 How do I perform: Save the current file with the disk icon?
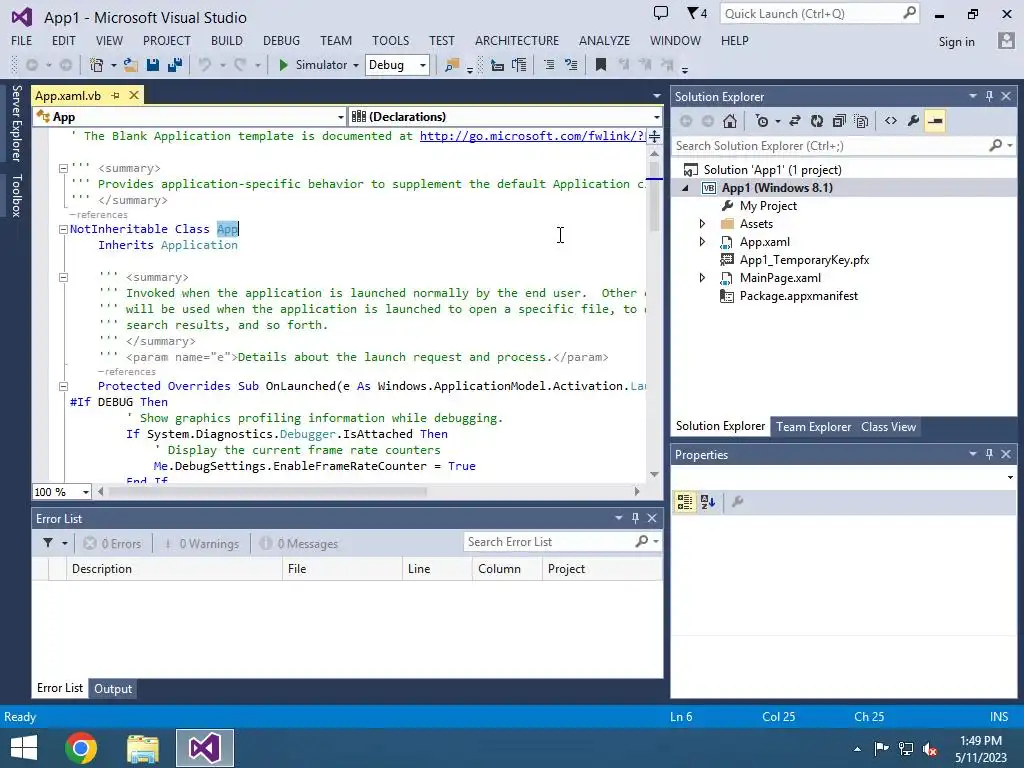pos(153,65)
